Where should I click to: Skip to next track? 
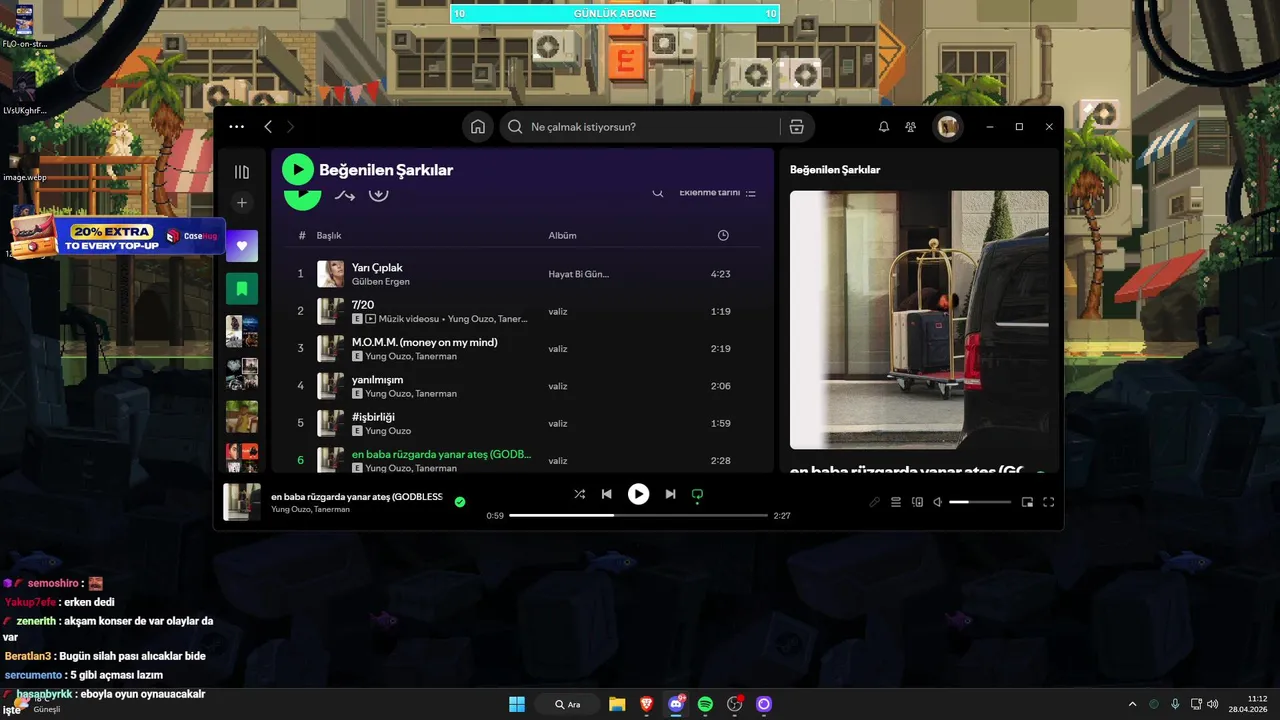coord(670,494)
